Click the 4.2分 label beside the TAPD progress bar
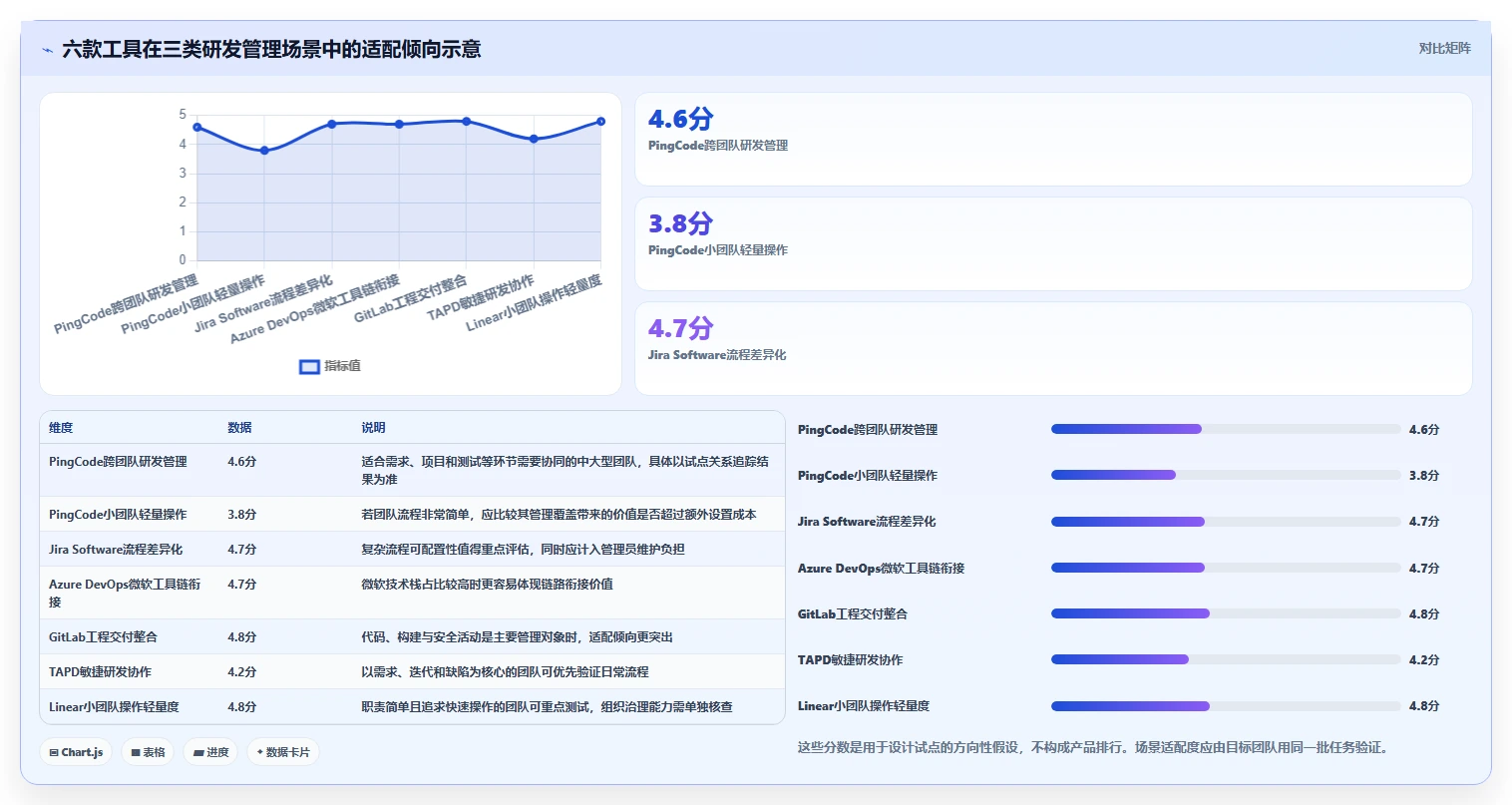The image size is (1512, 805). 1424,659
